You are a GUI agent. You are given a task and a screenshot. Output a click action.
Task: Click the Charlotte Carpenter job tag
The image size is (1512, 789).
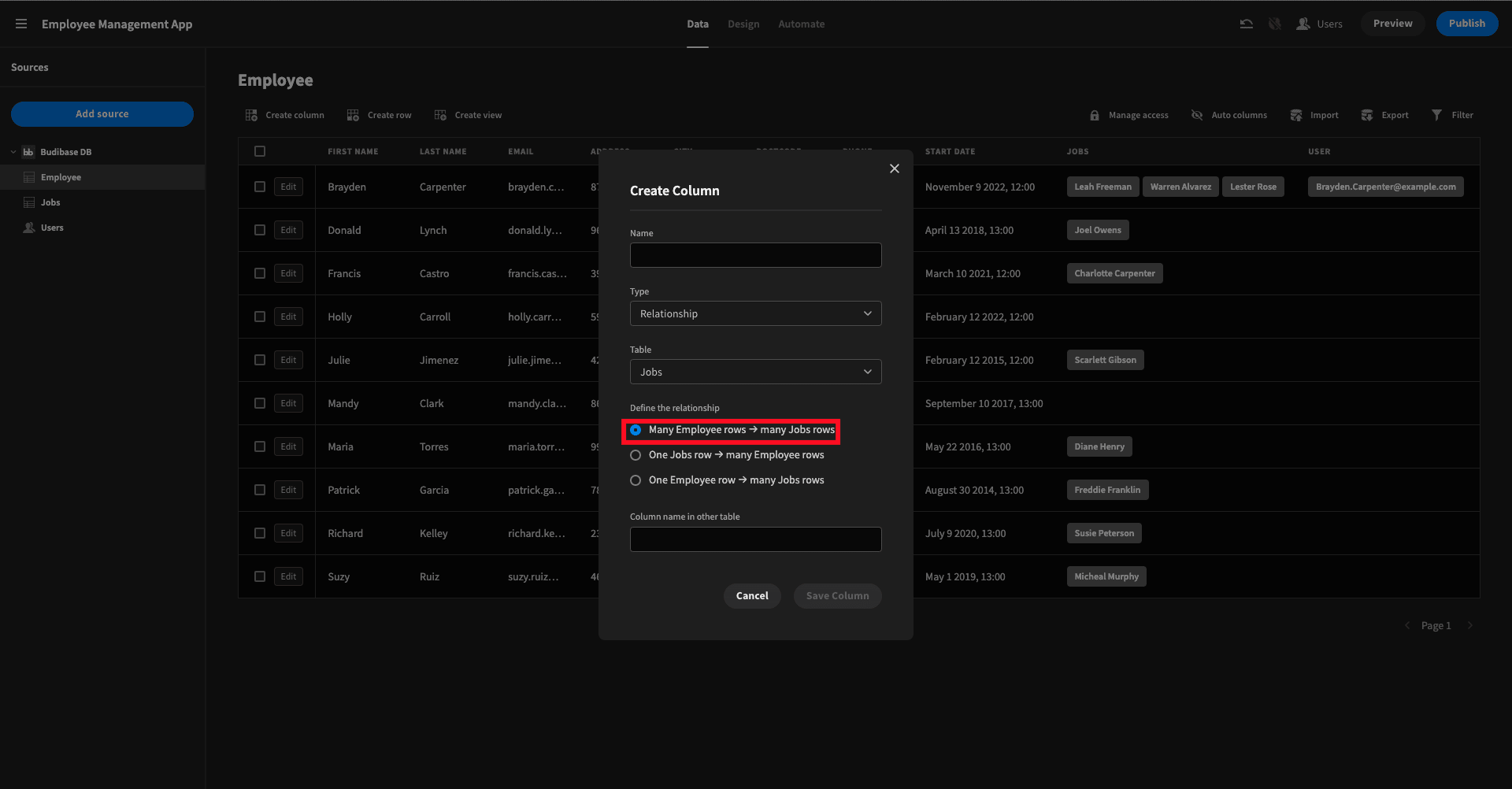click(x=1114, y=273)
